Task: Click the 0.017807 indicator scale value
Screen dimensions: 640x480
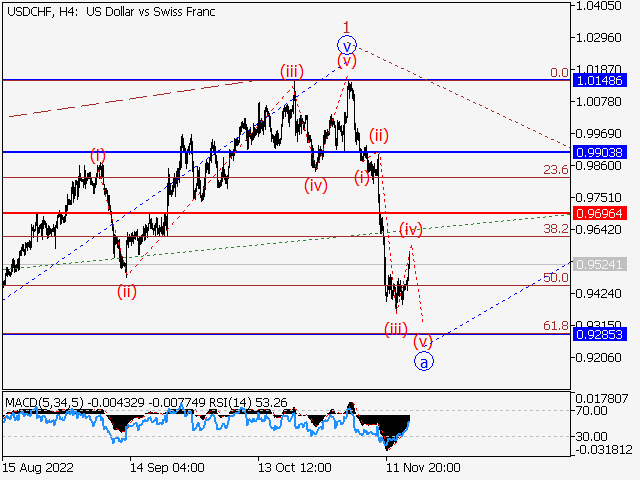Action: pyautogui.click(x=602, y=398)
